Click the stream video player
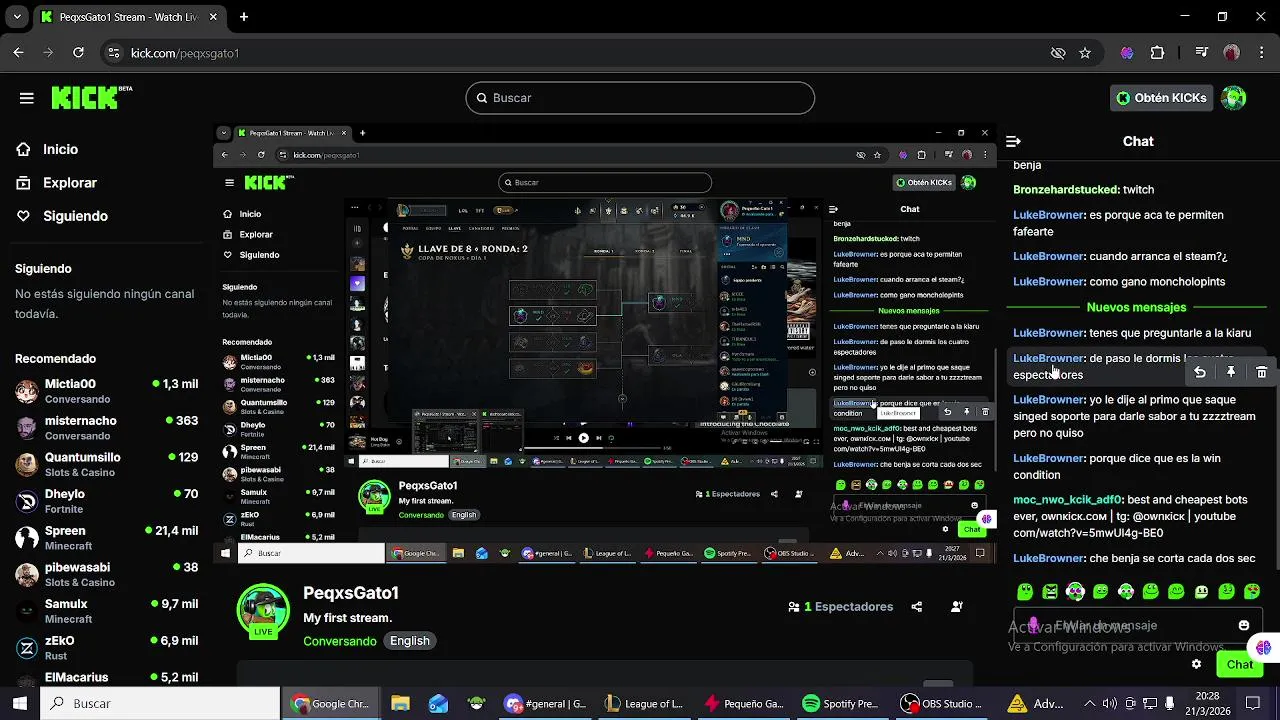The width and height of the screenshot is (1280, 720). [x=605, y=345]
